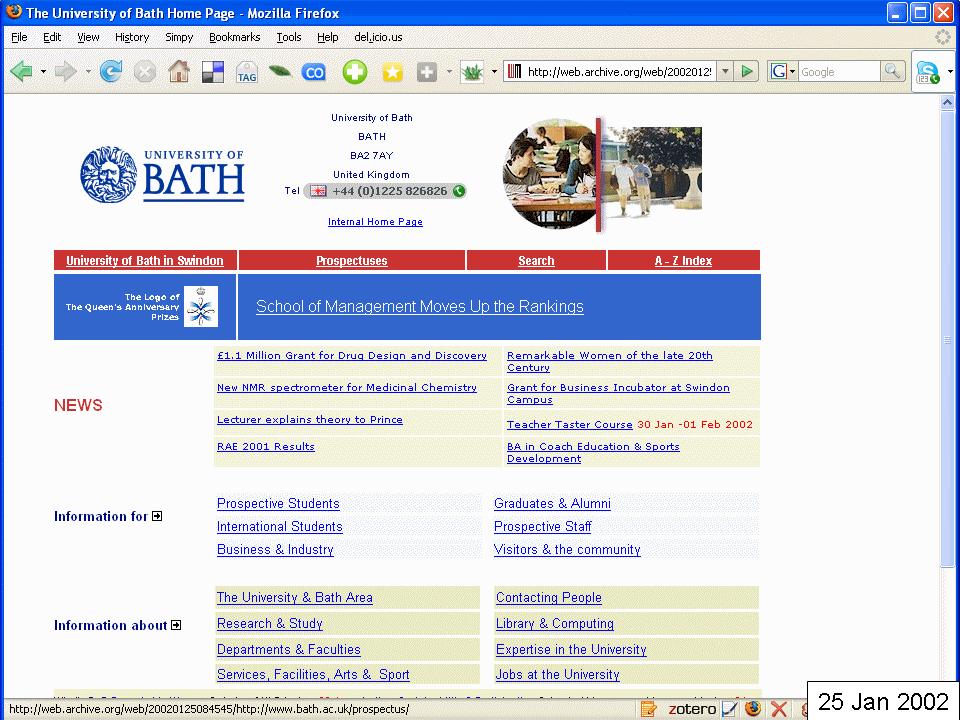This screenshot has height=720, width=960.
Task: Click the greyed-out Stop loading button
Action: [145, 72]
